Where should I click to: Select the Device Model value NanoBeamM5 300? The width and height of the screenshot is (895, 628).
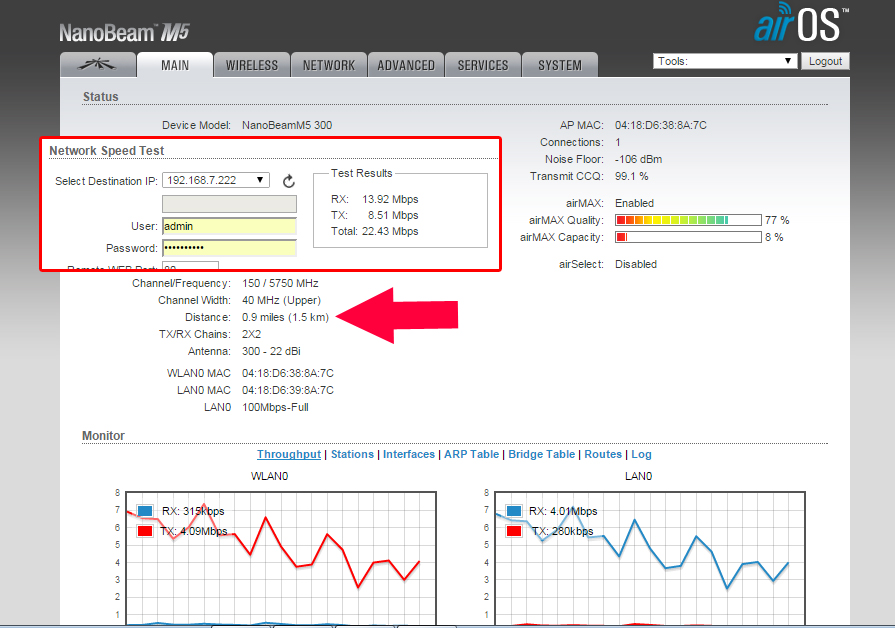(287, 125)
